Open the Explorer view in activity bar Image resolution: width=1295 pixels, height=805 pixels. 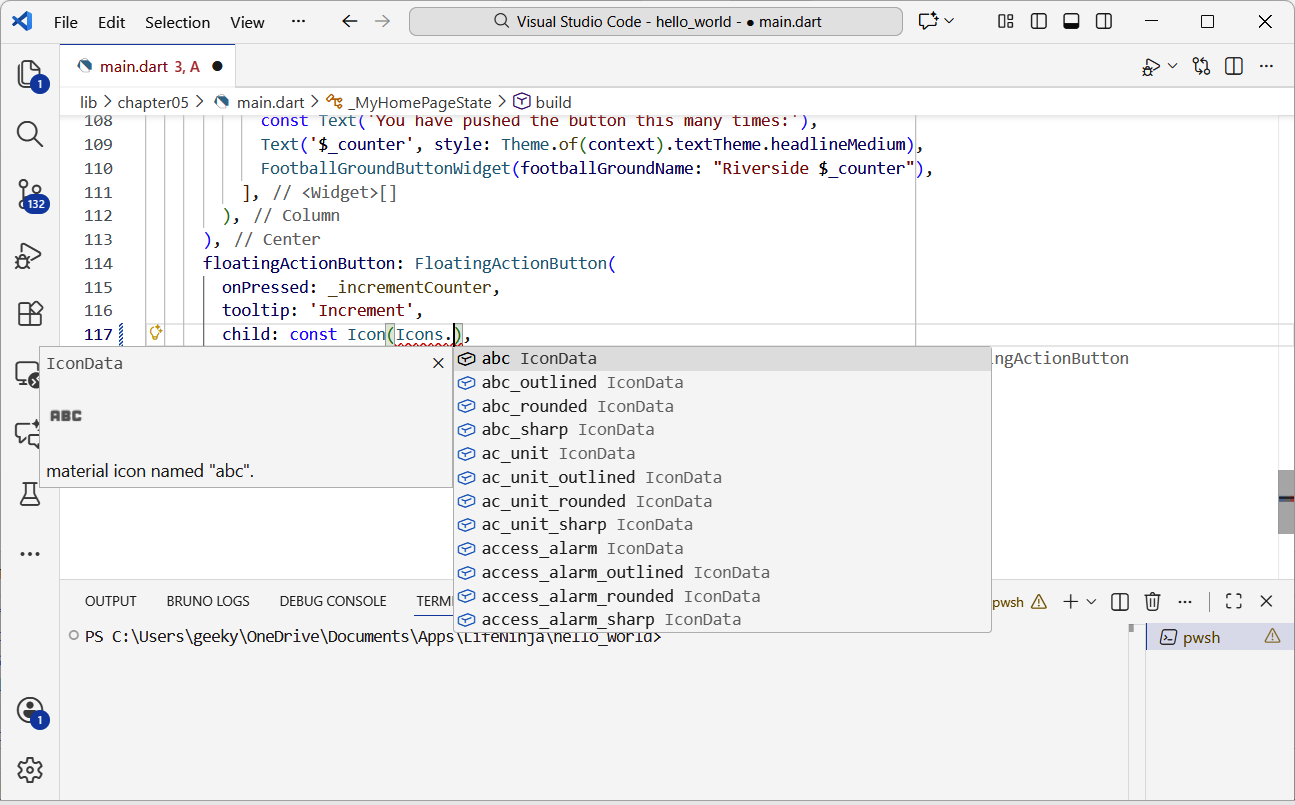30,75
